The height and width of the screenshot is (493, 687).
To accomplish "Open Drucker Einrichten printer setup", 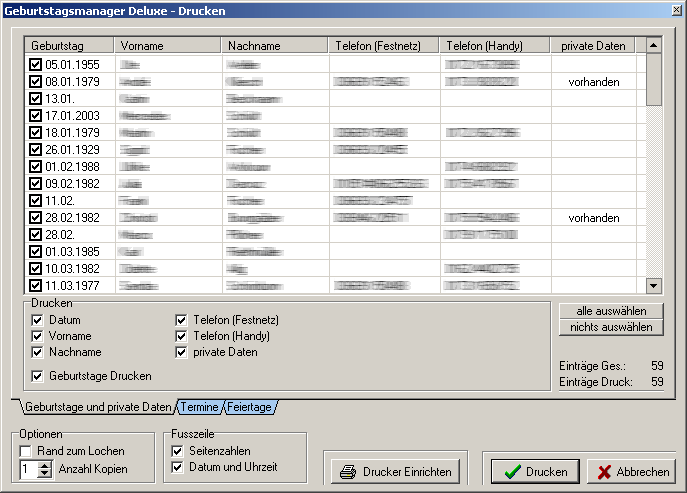I will pyautogui.click(x=396, y=472).
